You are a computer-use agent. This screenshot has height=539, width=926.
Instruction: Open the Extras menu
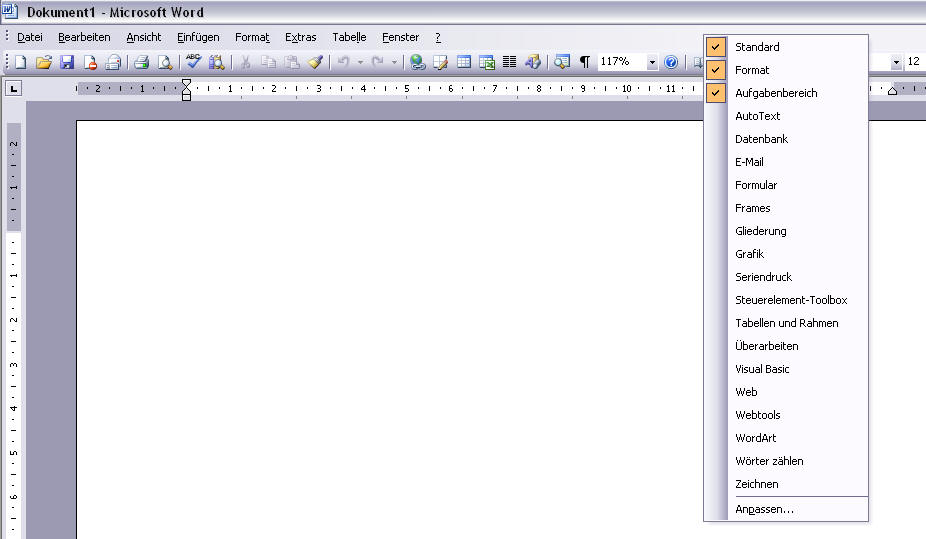pos(301,37)
